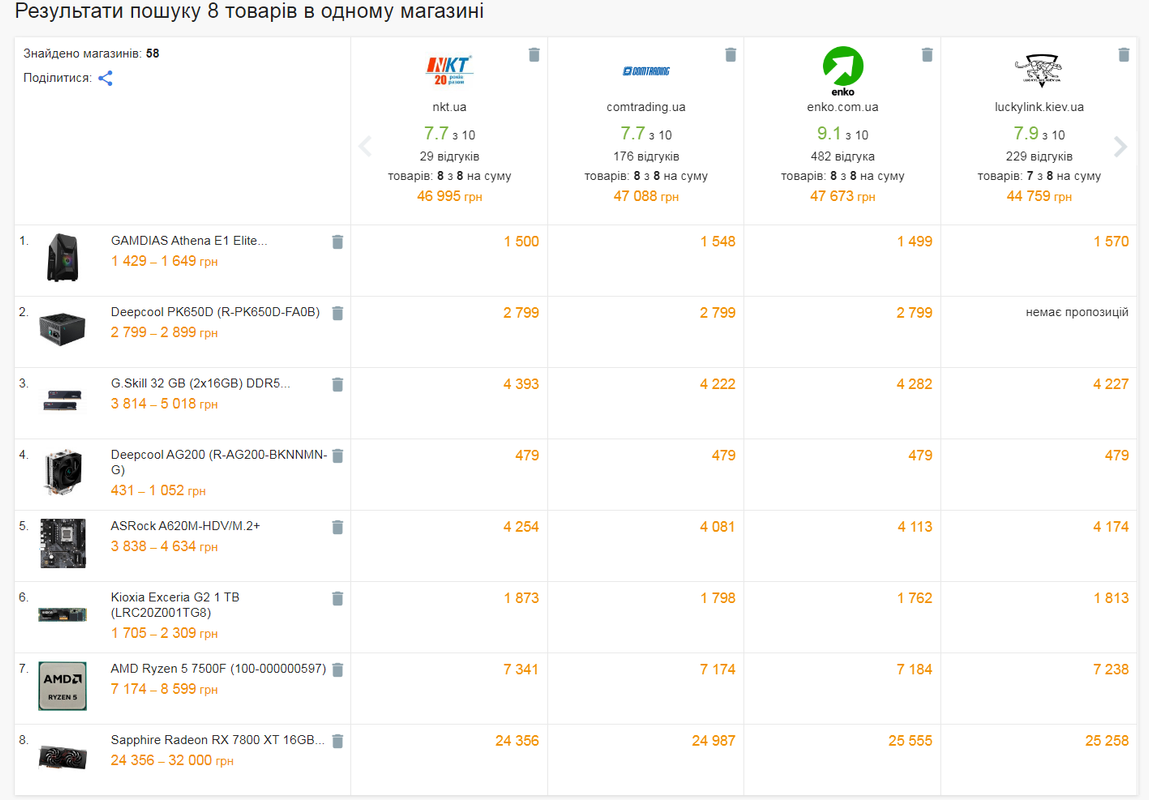
Task: Open Deepcool PK650D (R-PK650D-FA0B) link
Action: 215,311
